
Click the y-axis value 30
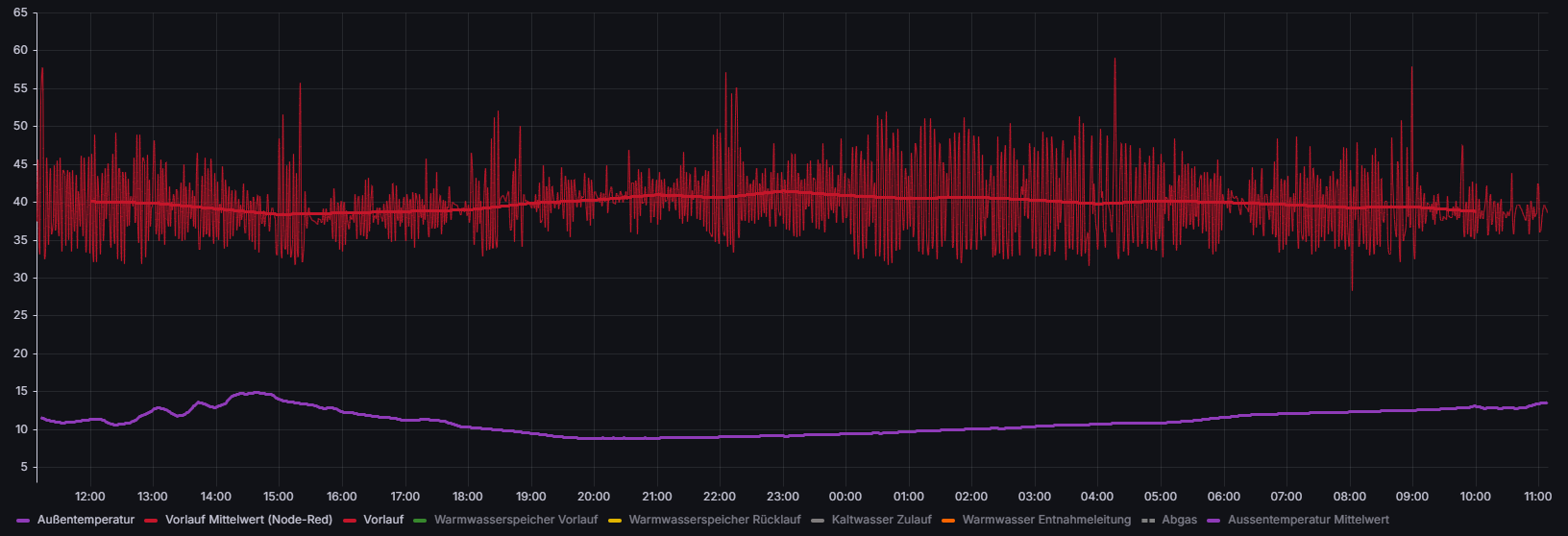pos(21,278)
